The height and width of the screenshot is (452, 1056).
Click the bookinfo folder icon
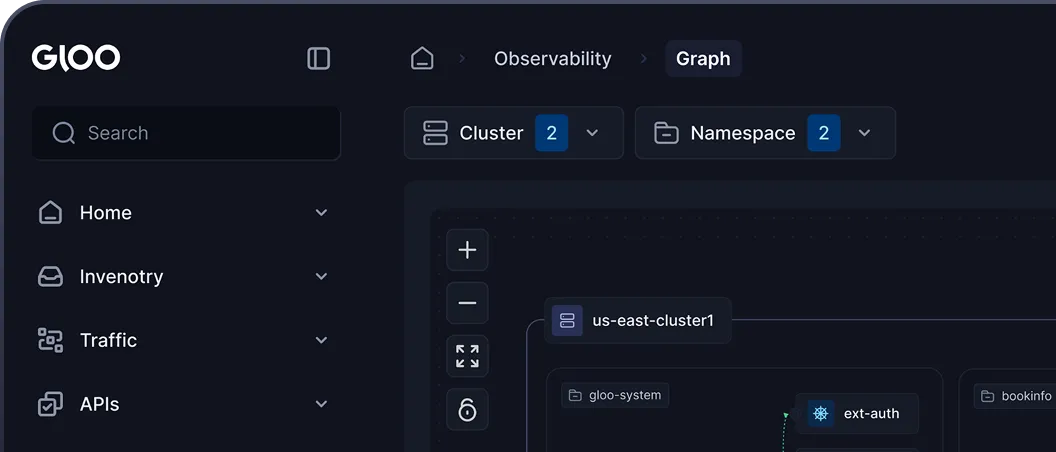[987, 396]
